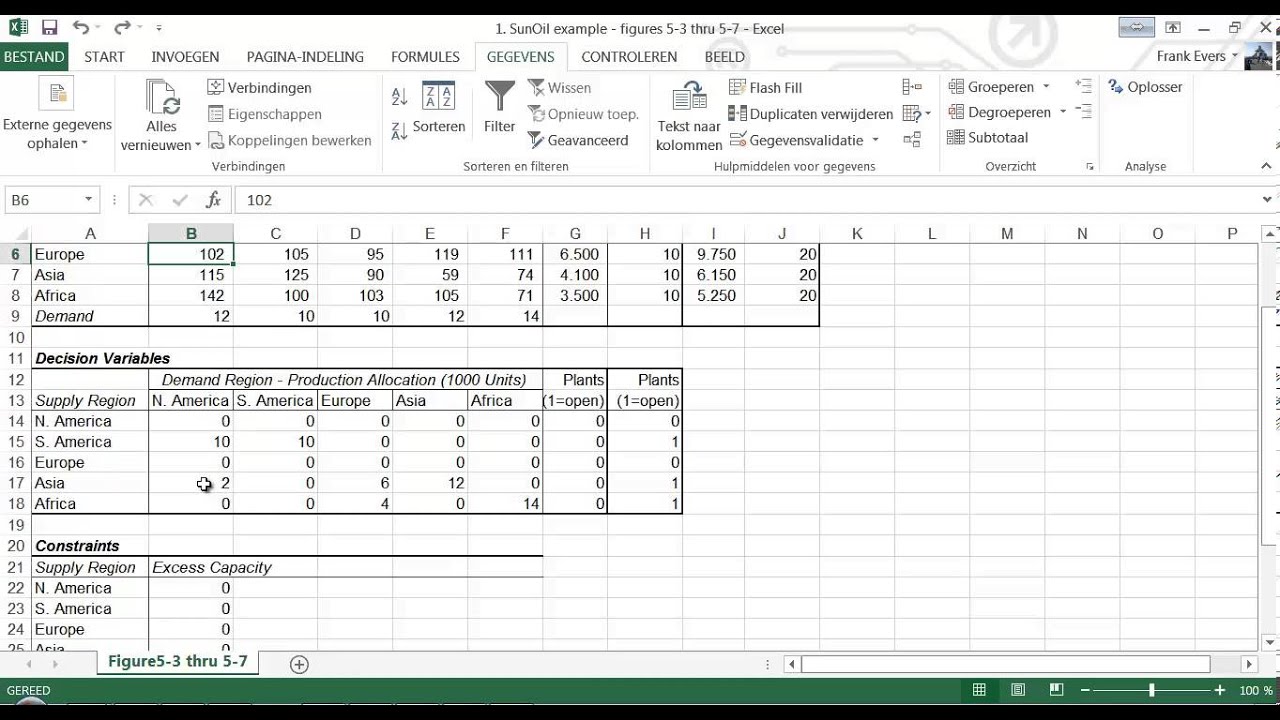
Task: Click Tekst naar kolommen
Action: (689, 116)
